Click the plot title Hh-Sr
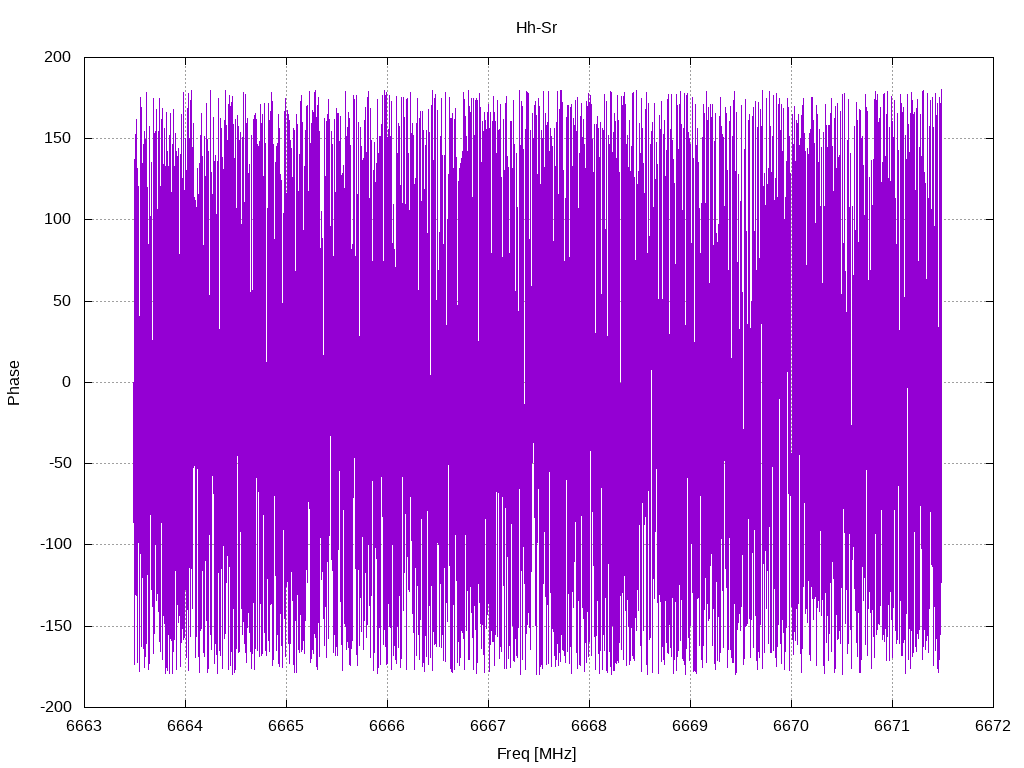This screenshot has height=768, width=1024. pos(536,28)
